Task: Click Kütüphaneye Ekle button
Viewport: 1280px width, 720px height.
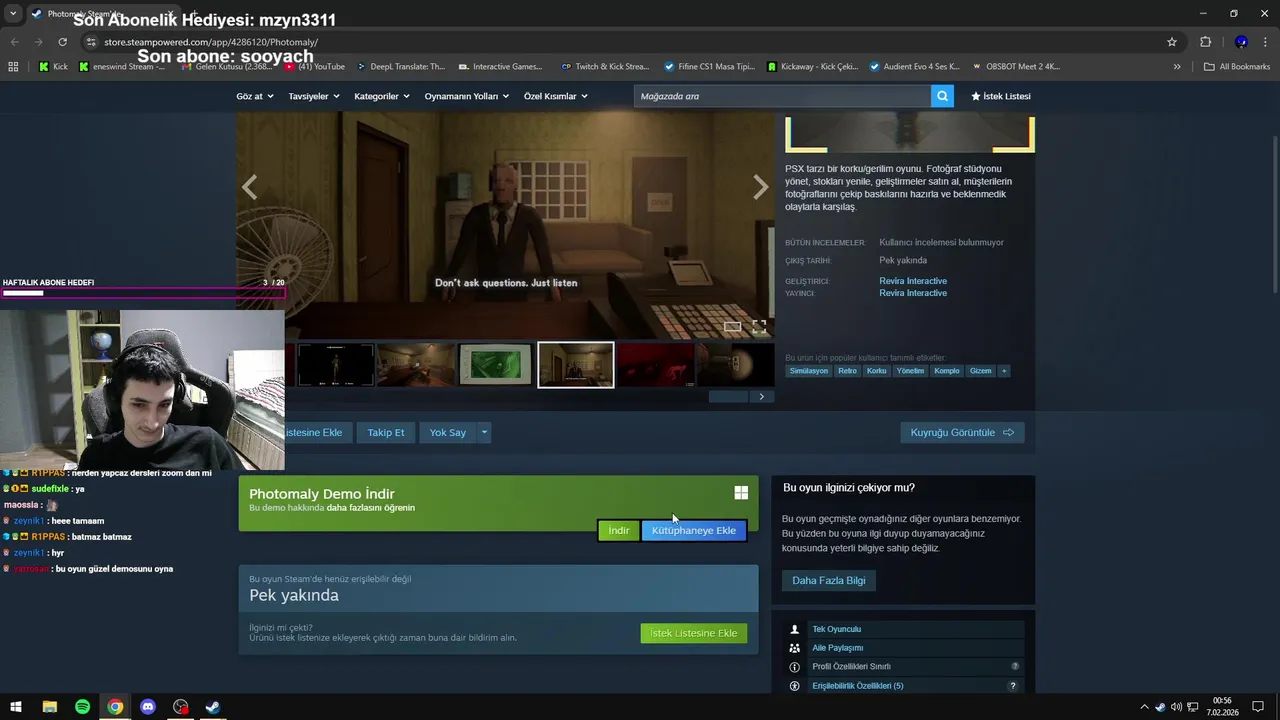Action: pyautogui.click(x=694, y=531)
